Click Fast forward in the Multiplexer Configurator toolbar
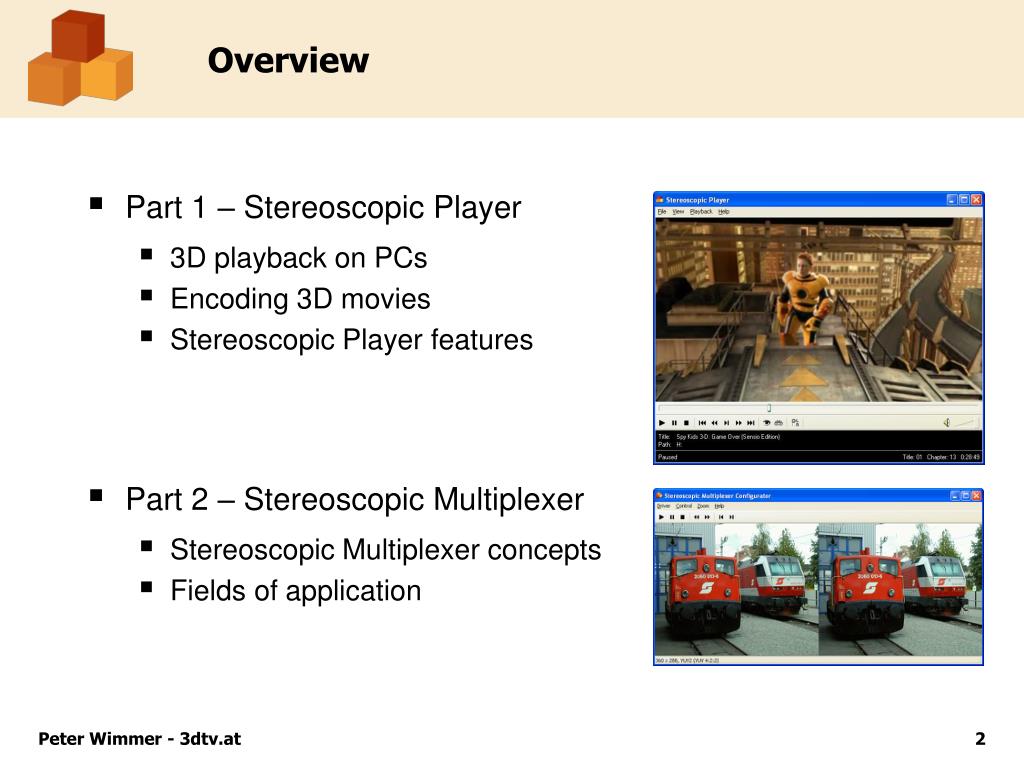Image resolution: width=1024 pixels, height=768 pixels. [x=707, y=517]
